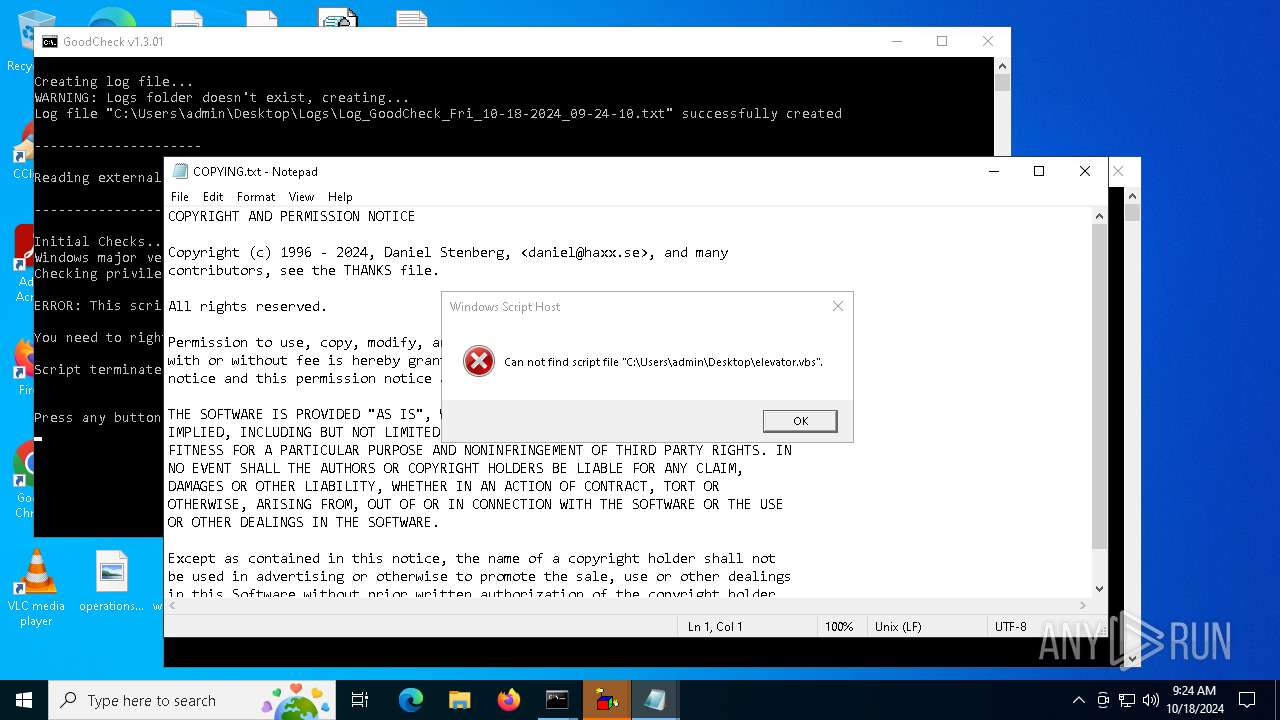Click the volume tray icon
The image size is (1280, 720).
click(1150, 700)
